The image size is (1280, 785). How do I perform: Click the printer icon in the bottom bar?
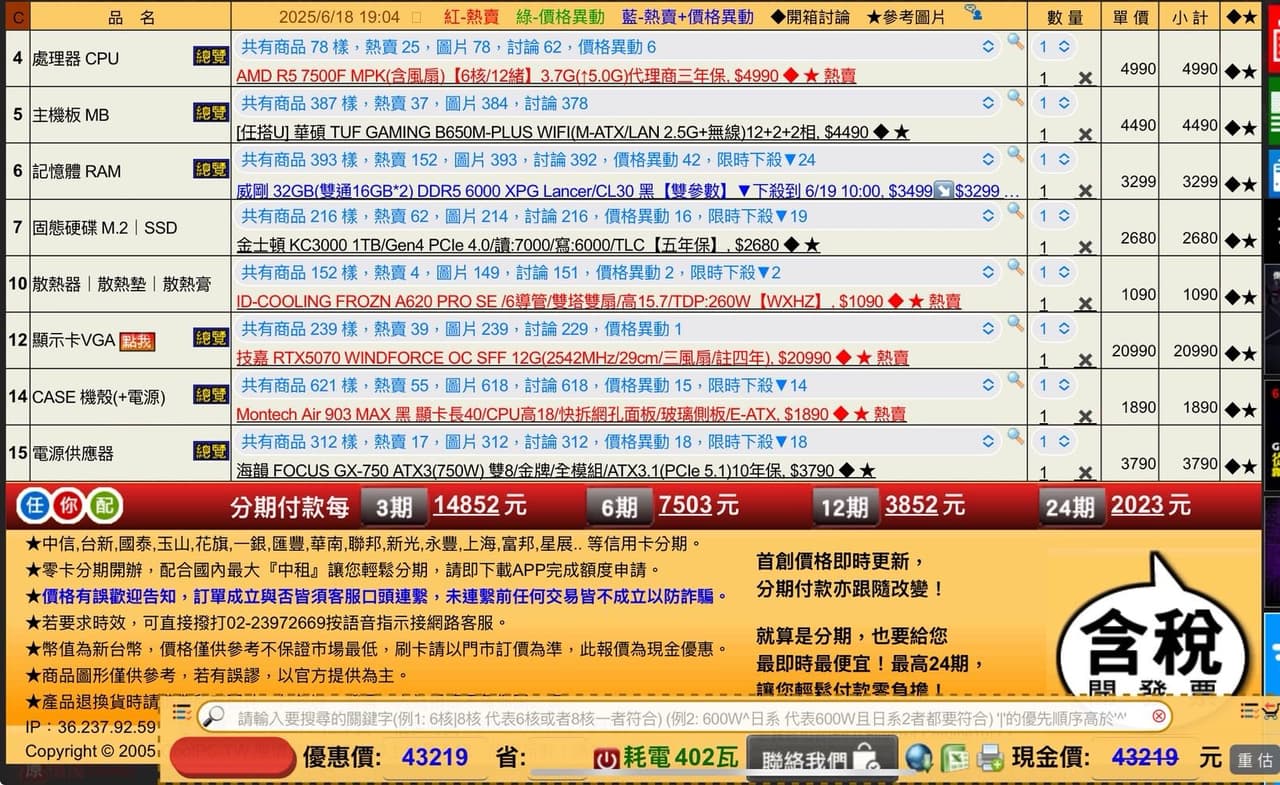990,758
